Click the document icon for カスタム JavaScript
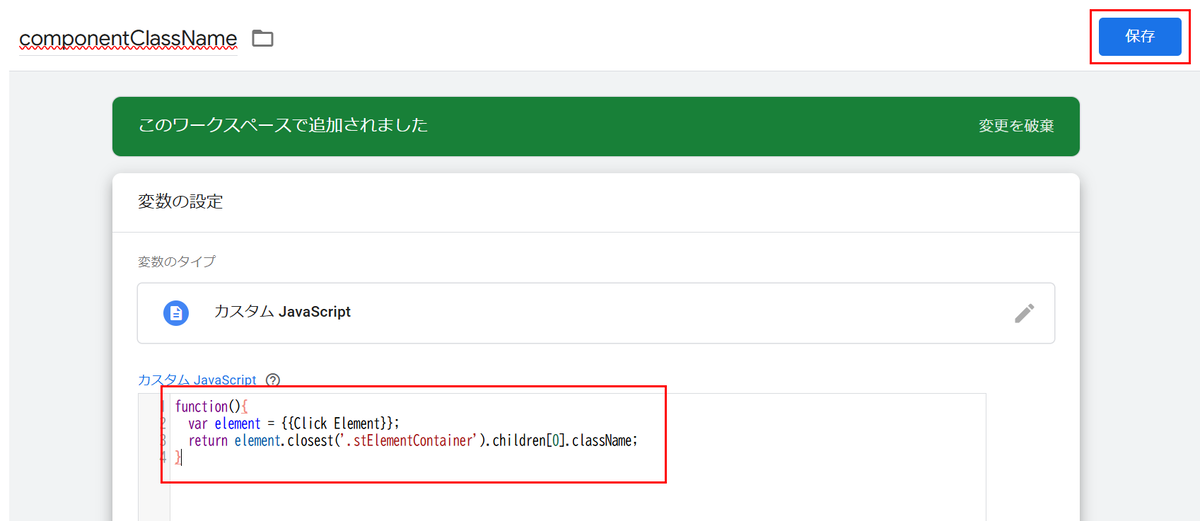This screenshot has height=521, width=1200. tap(176, 313)
